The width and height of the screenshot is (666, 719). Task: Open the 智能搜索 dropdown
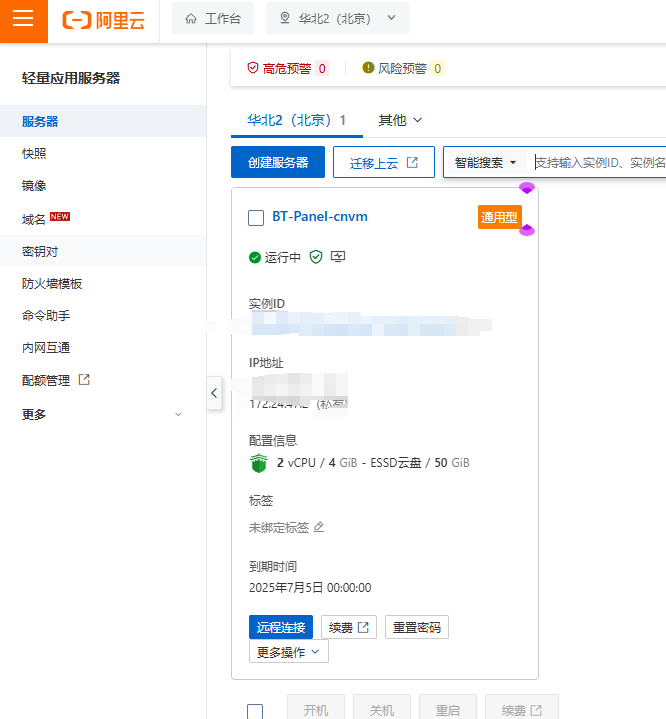[x=485, y=162]
